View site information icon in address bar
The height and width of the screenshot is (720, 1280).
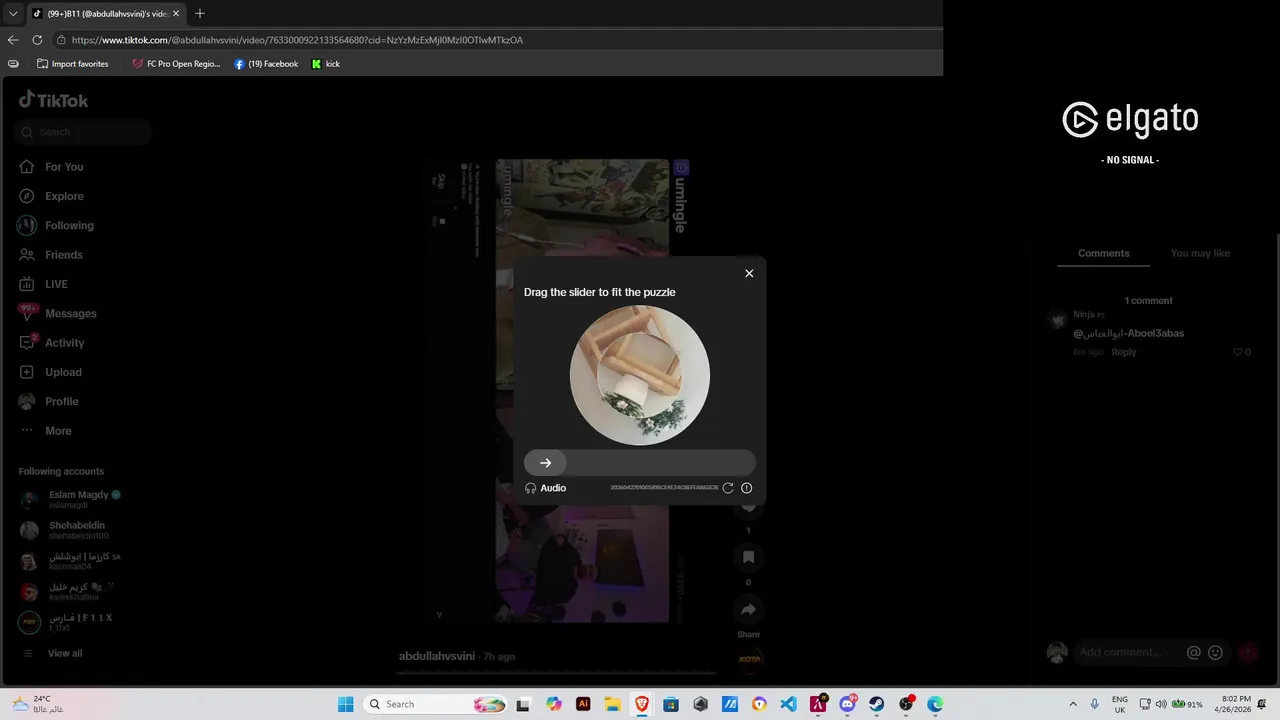click(x=61, y=40)
